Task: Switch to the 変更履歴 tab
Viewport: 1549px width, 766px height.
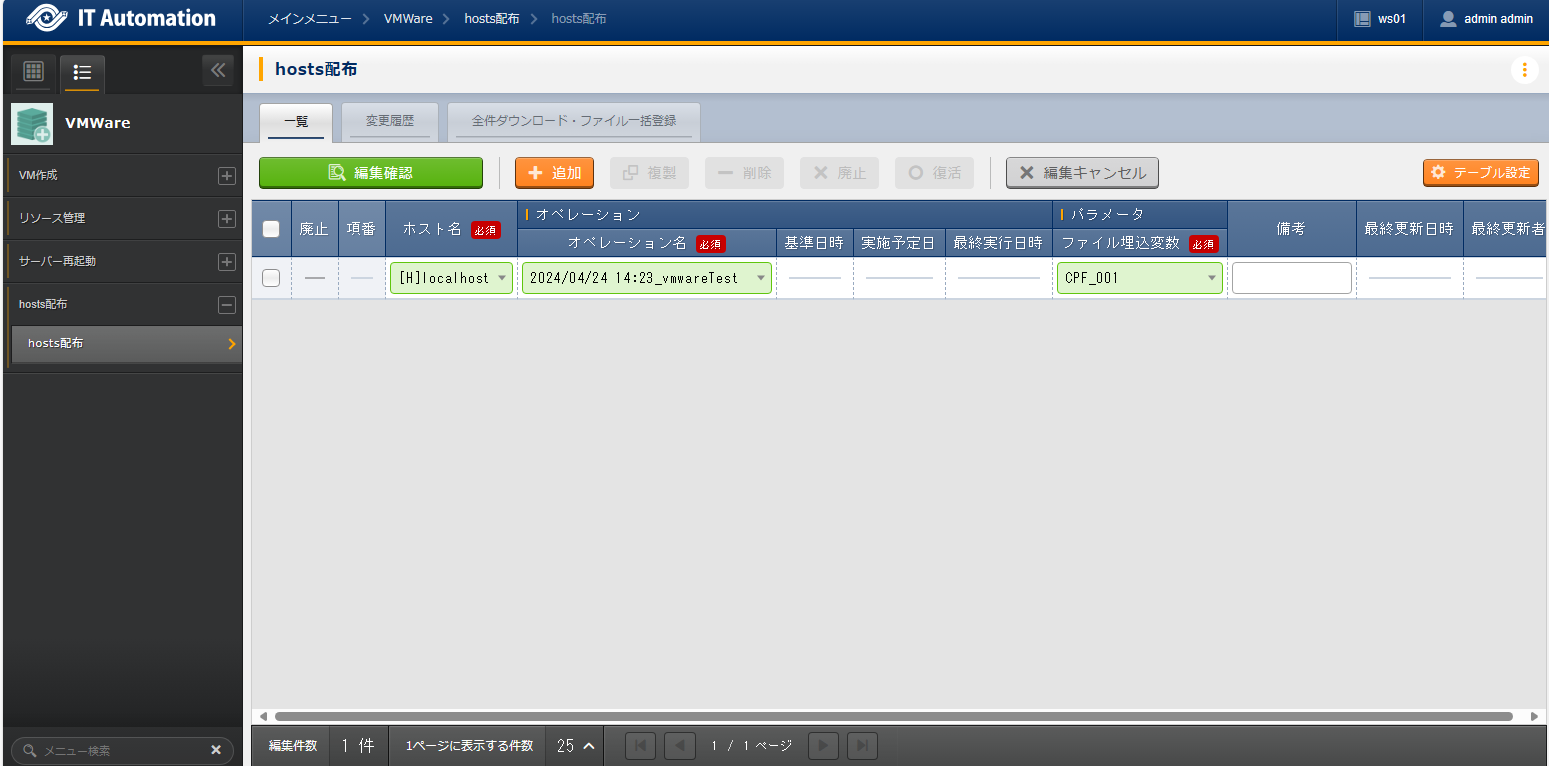Action: [390, 121]
